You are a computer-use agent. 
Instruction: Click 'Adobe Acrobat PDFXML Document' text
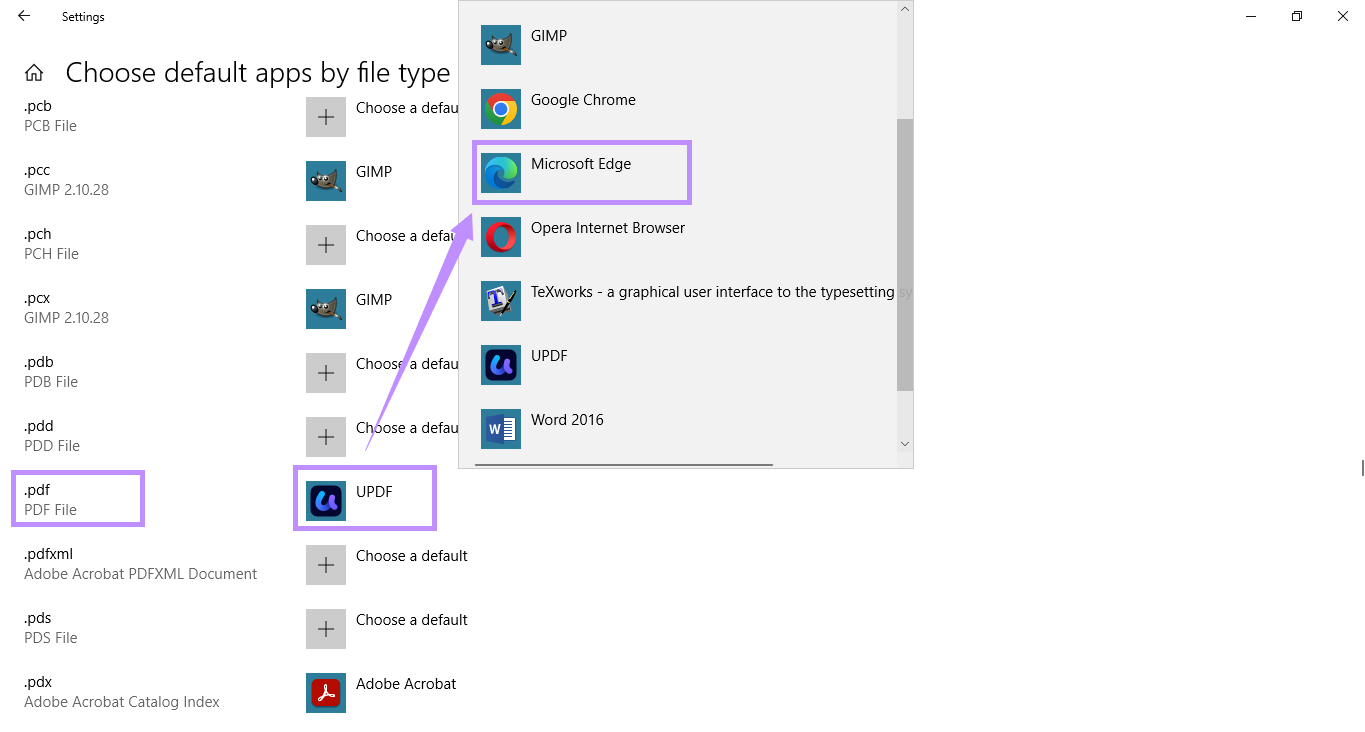pyautogui.click(x=141, y=574)
